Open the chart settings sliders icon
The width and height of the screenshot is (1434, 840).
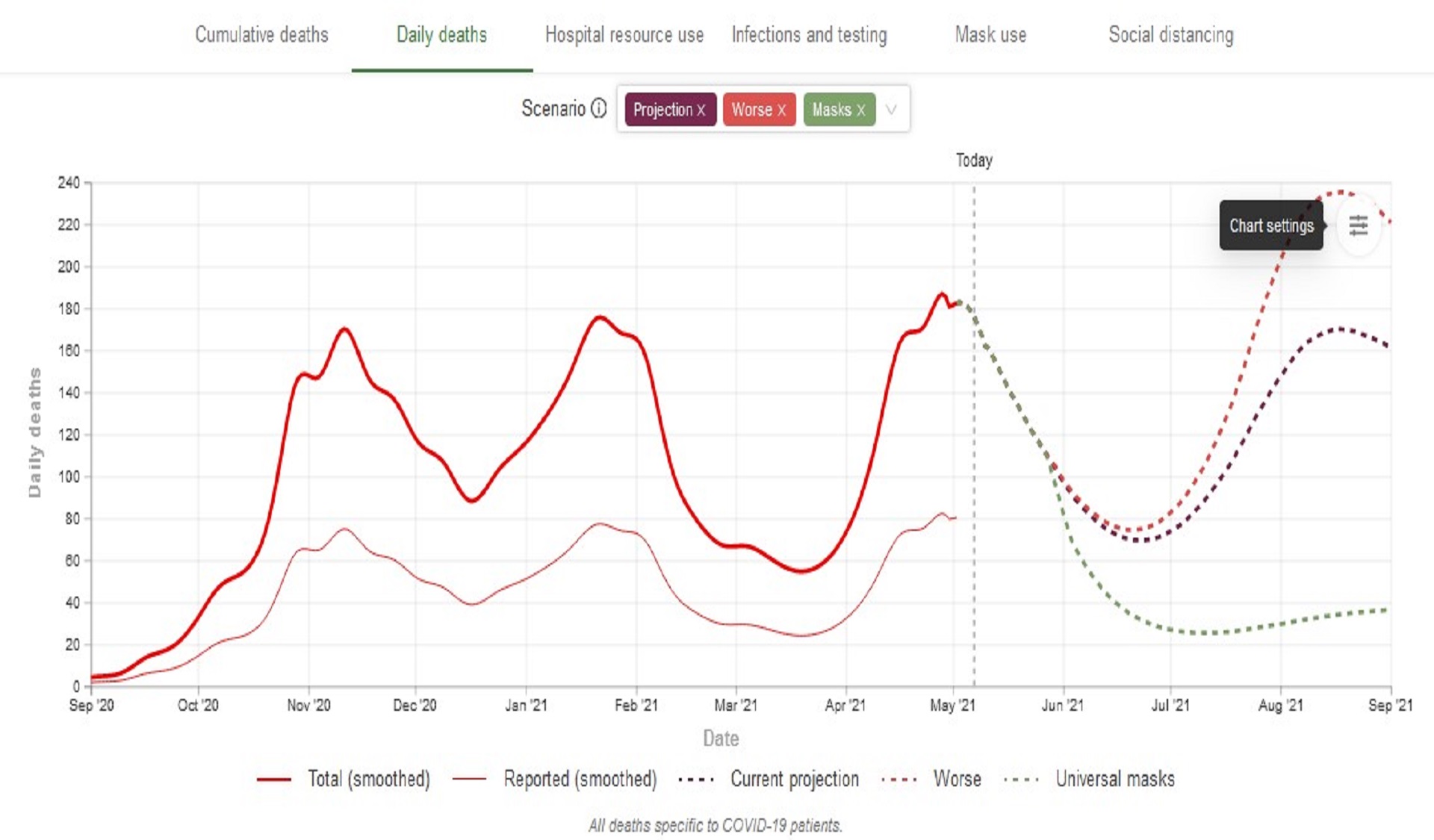point(1358,225)
